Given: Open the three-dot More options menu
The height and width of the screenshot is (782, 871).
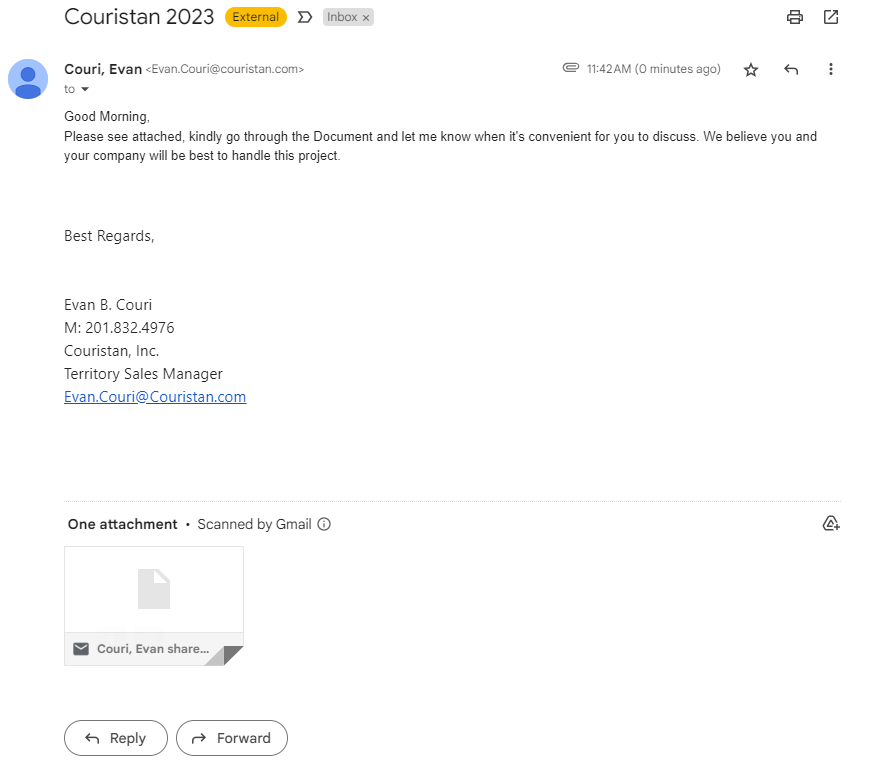Looking at the screenshot, I should 830,69.
